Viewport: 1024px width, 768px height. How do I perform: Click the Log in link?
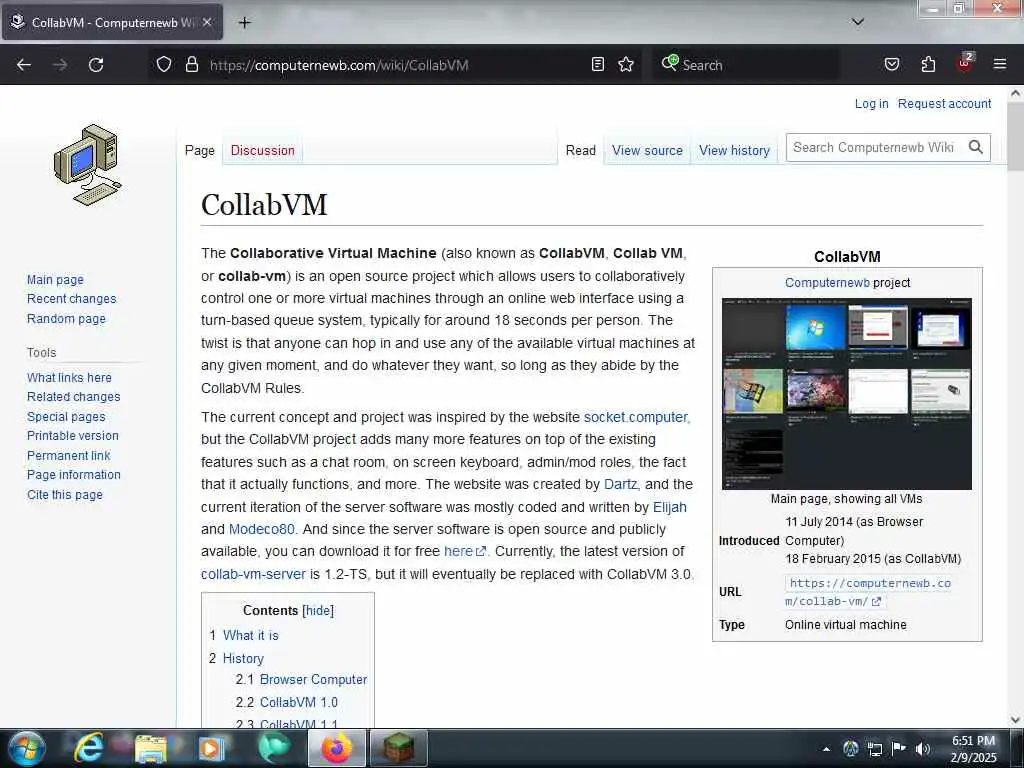[x=871, y=104]
